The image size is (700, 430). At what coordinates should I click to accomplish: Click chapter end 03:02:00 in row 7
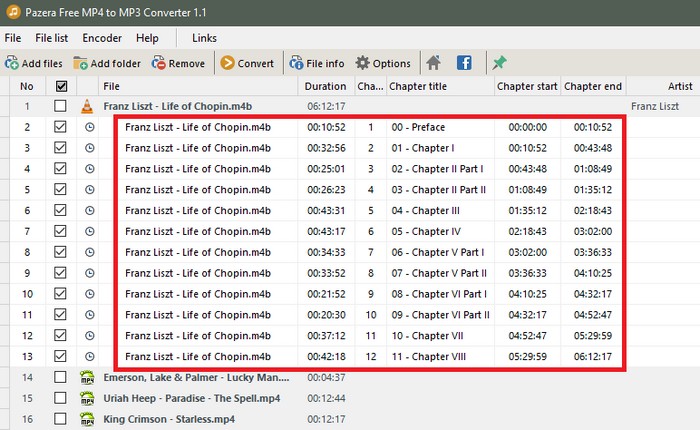point(593,232)
